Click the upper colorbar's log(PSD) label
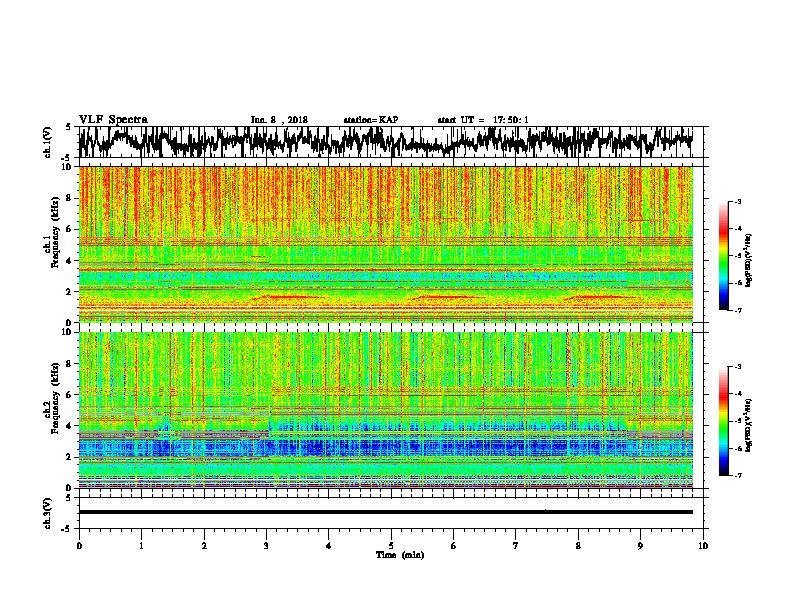This screenshot has height=612, width=792. click(x=749, y=260)
